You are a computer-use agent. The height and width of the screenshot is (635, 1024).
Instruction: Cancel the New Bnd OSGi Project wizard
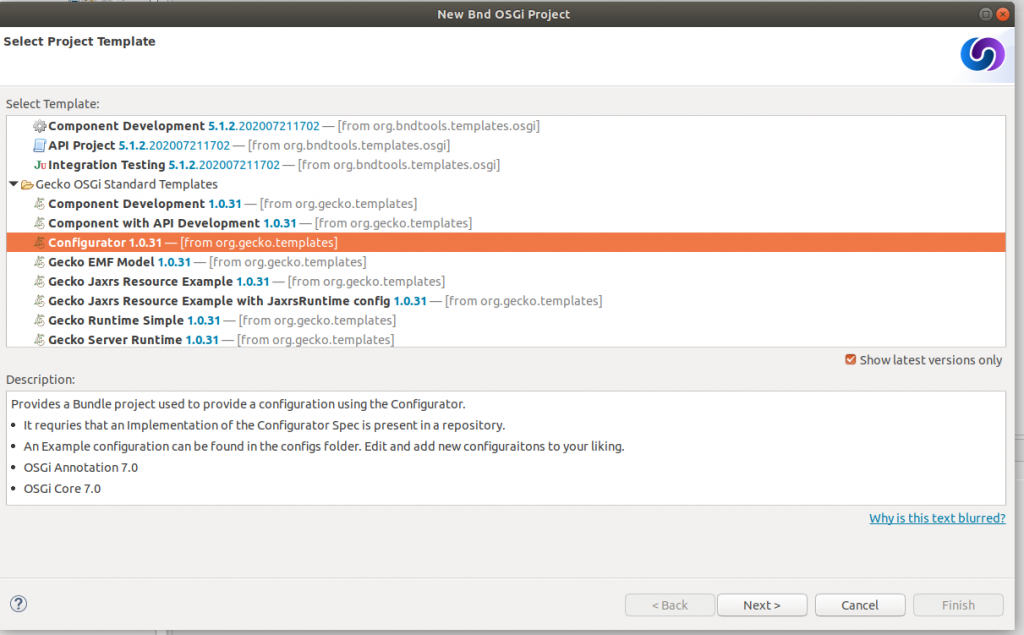[860, 605]
